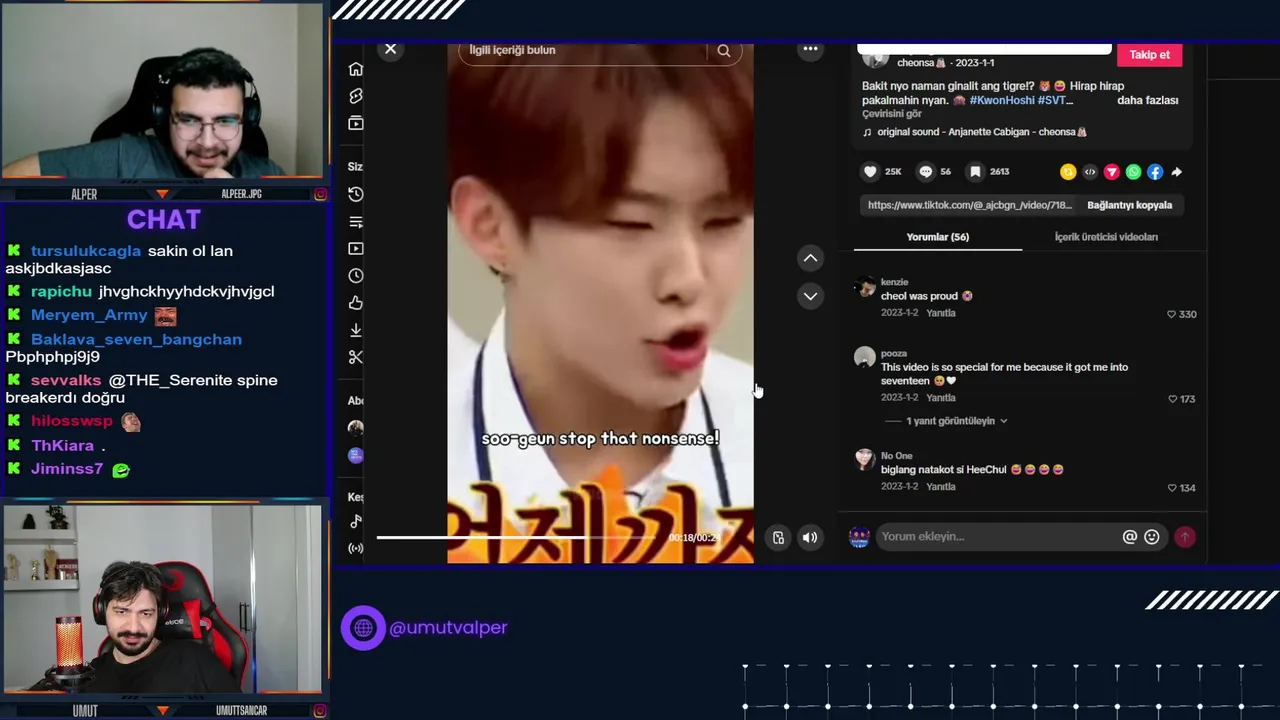Expand '1 yanıt görüntüleyin' replies
Image resolution: width=1280 pixels, height=720 pixels.
tap(955, 421)
